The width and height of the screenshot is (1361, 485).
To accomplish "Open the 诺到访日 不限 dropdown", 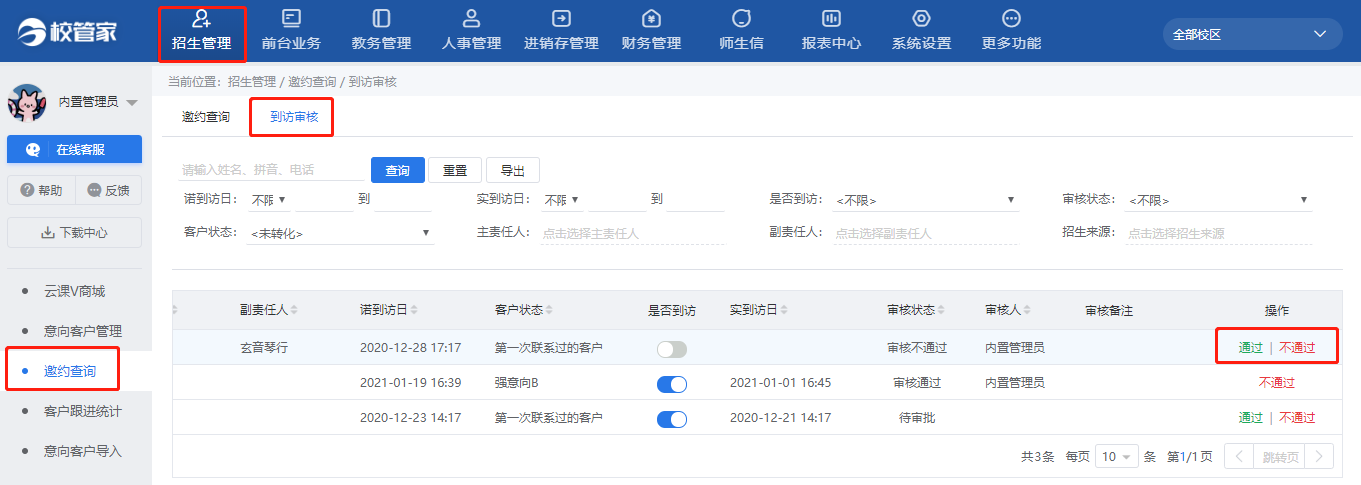I will point(269,200).
